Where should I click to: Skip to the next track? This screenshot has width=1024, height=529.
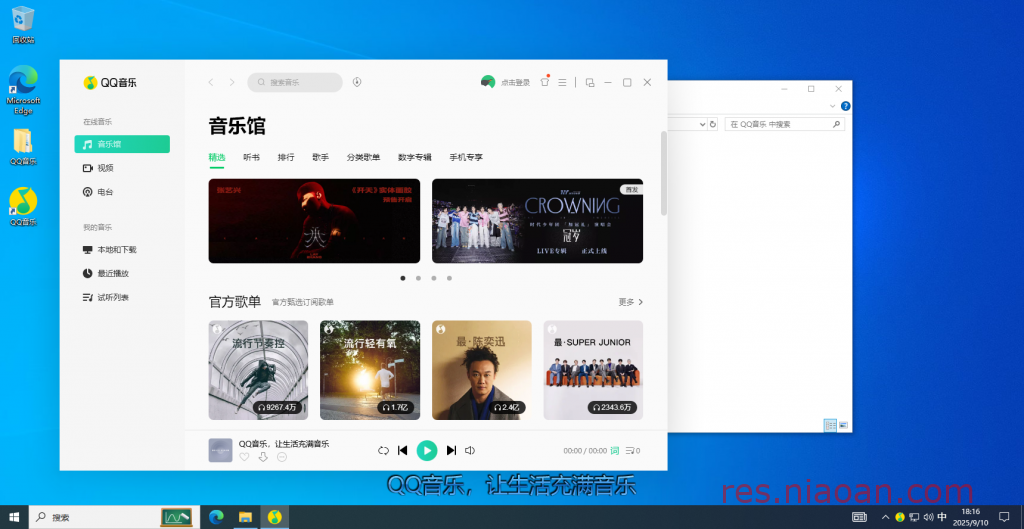(451, 451)
